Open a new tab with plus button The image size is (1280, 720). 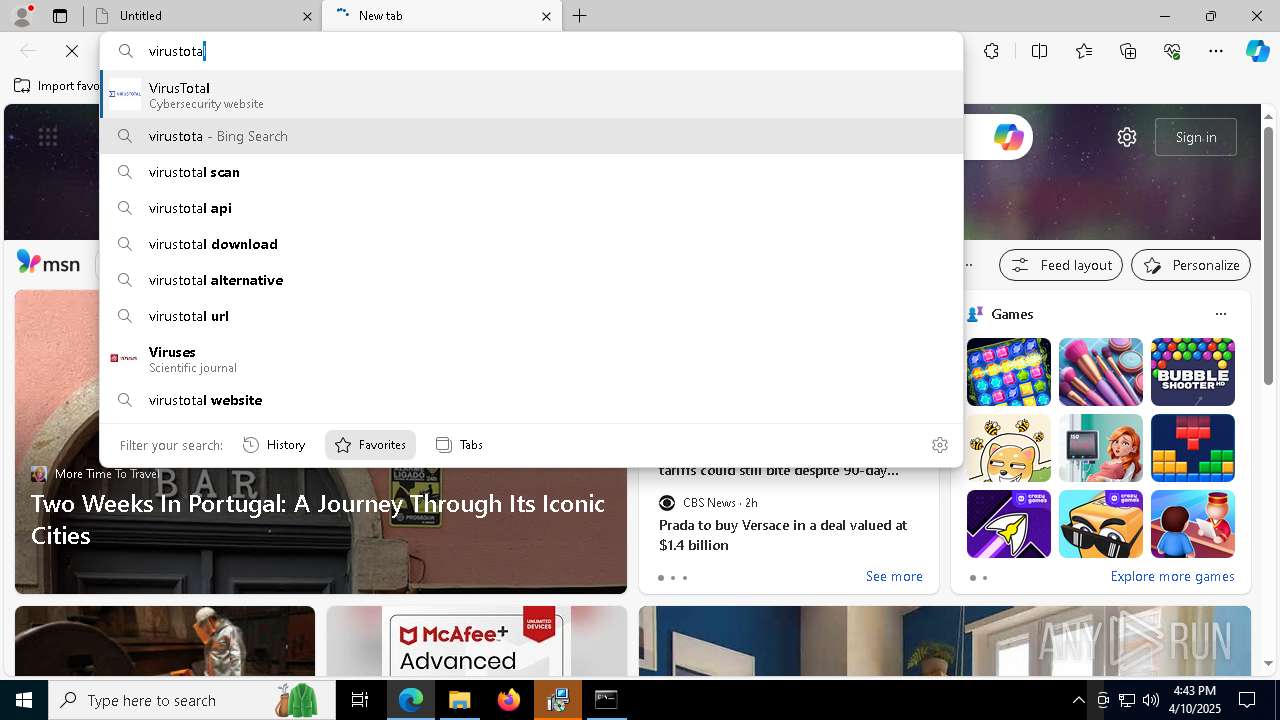pos(580,16)
